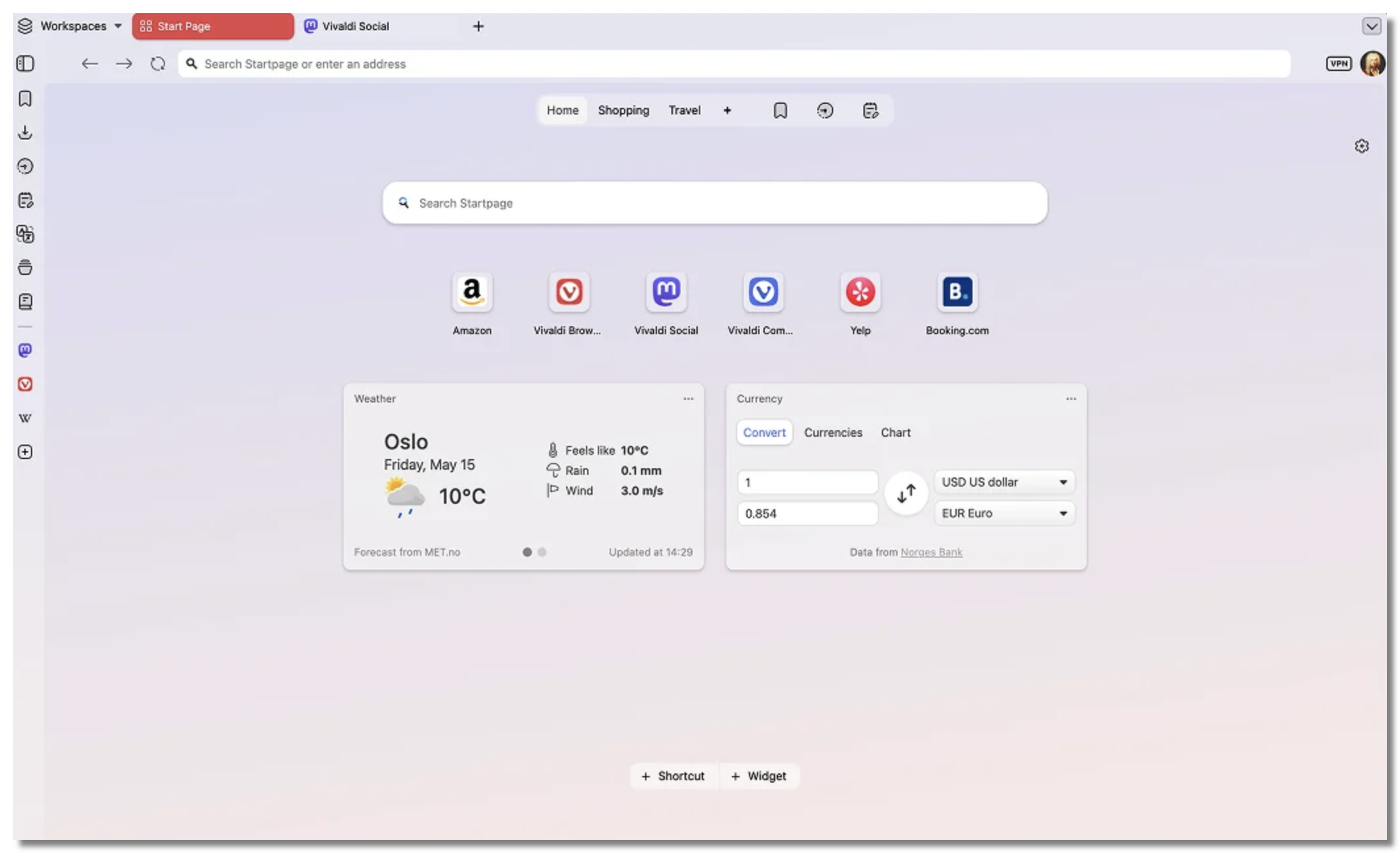
Task: Open Mastodon web panel in sidebar
Action: click(25, 350)
